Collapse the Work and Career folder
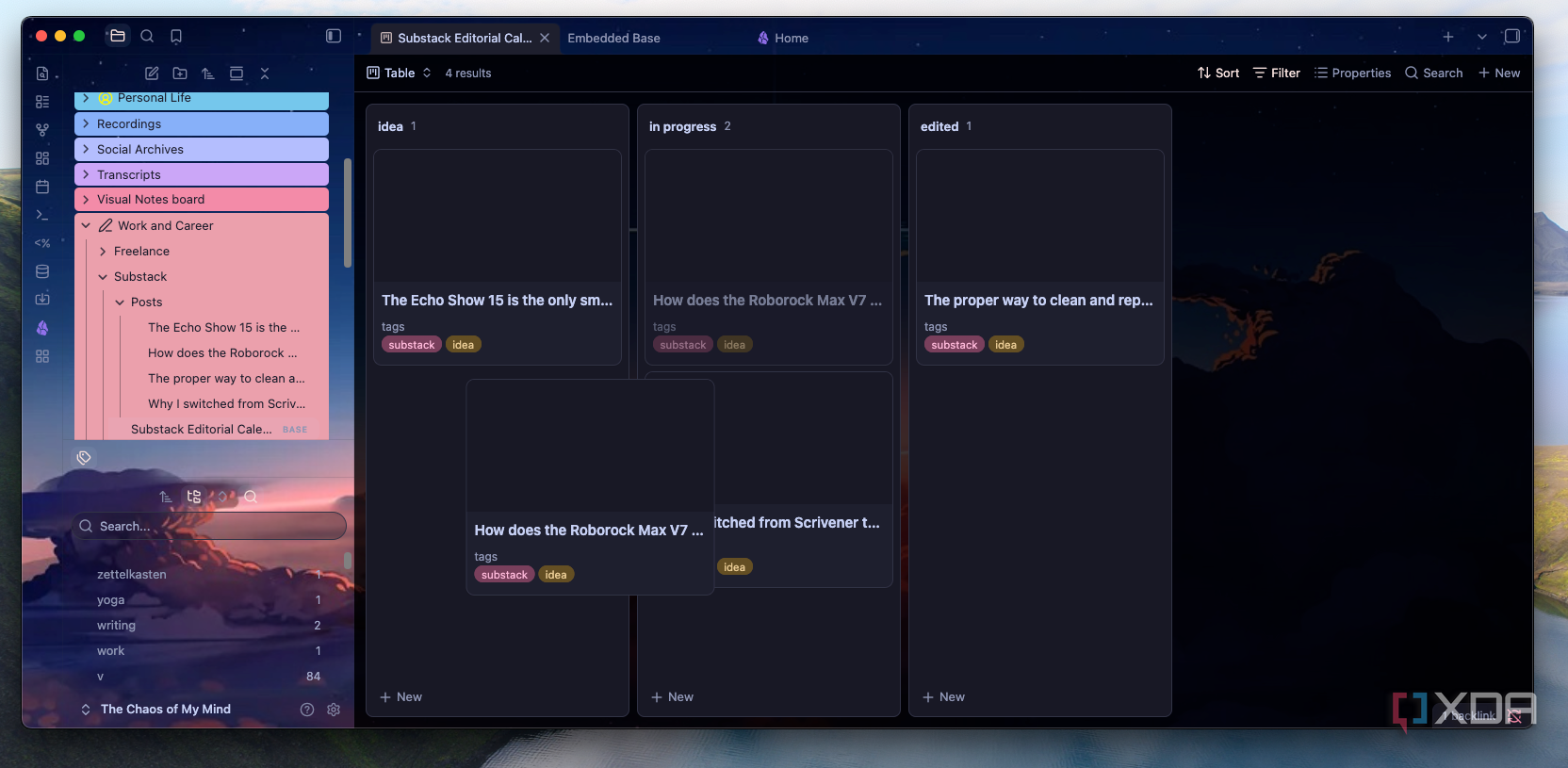This screenshot has width=1568, height=768. (86, 226)
